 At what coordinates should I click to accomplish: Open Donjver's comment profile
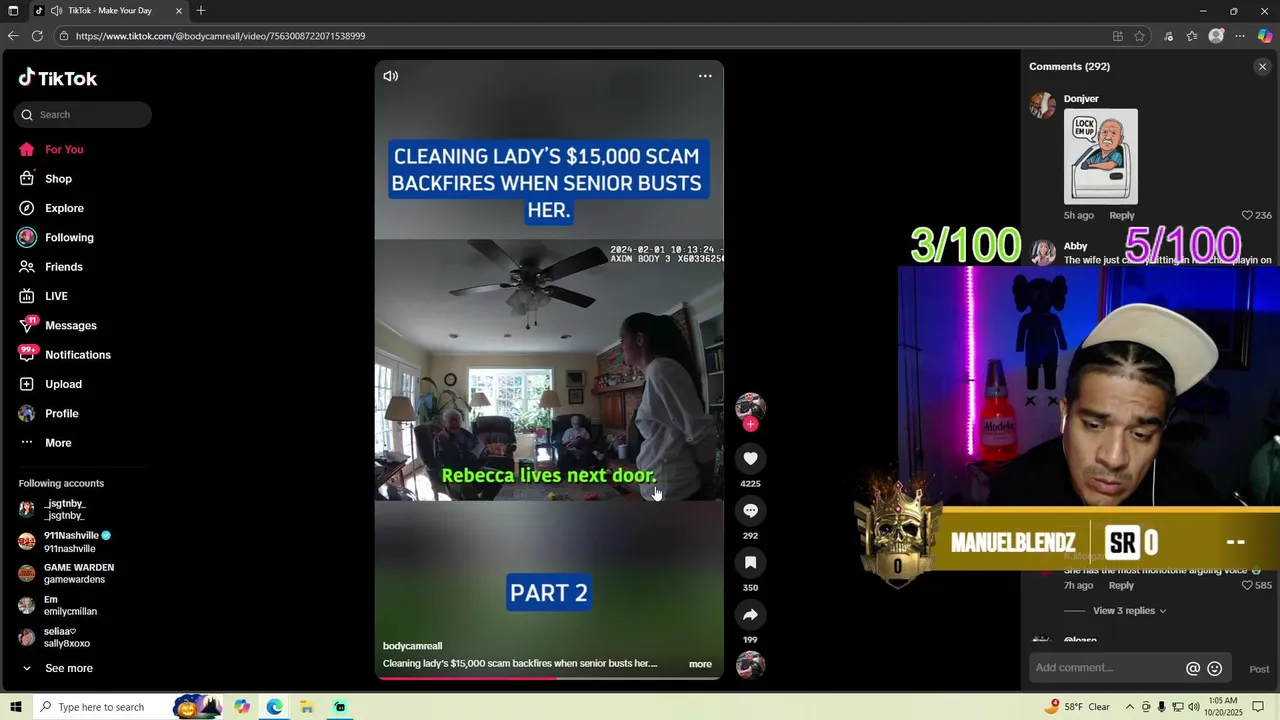click(1081, 99)
